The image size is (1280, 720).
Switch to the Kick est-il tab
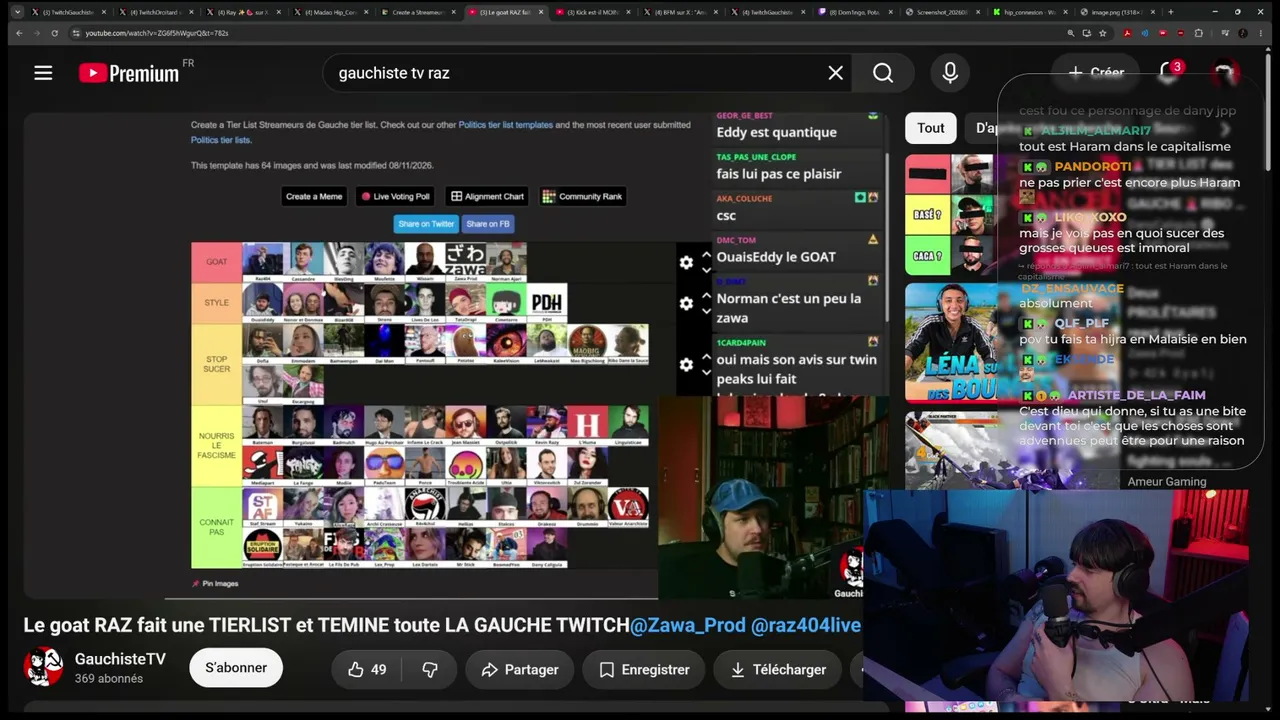(x=593, y=12)
